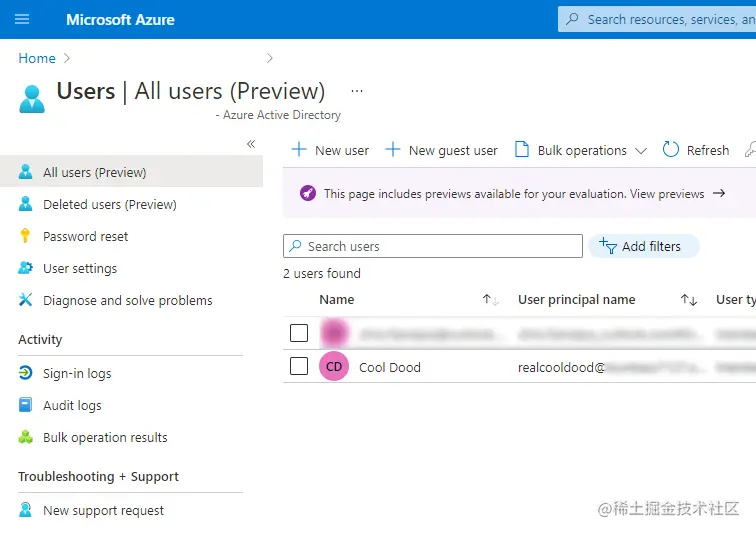Click the magnifier in Search users box
Screen dimensions: 756x534
[295, 246]
